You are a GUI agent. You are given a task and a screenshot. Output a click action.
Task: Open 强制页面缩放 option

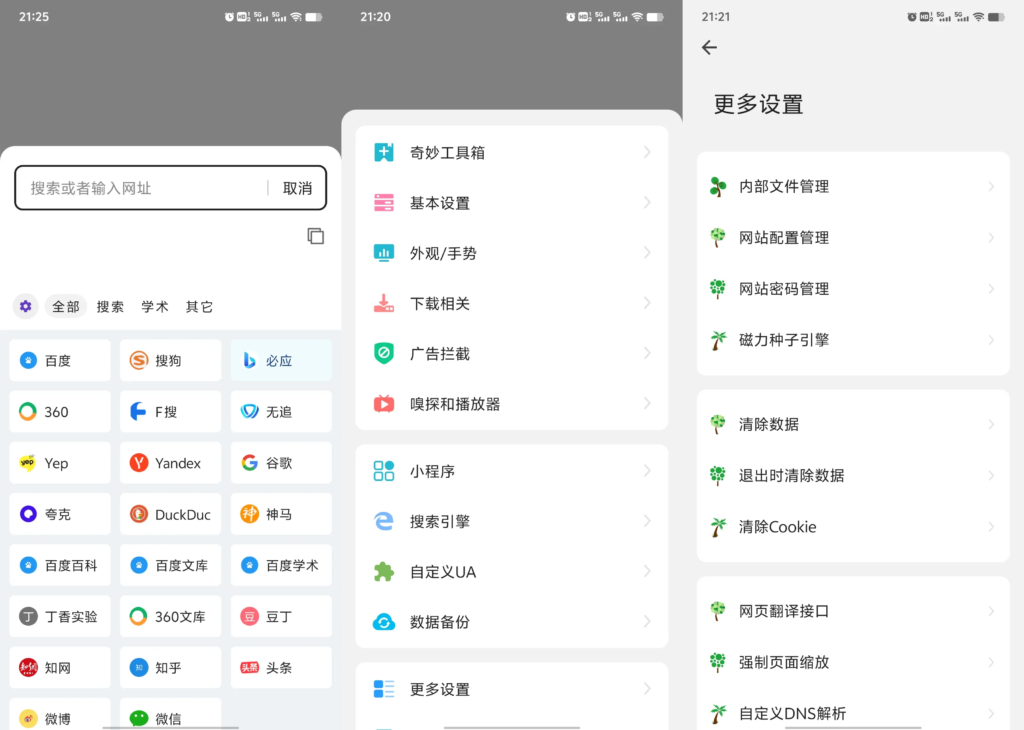point(854,662)
